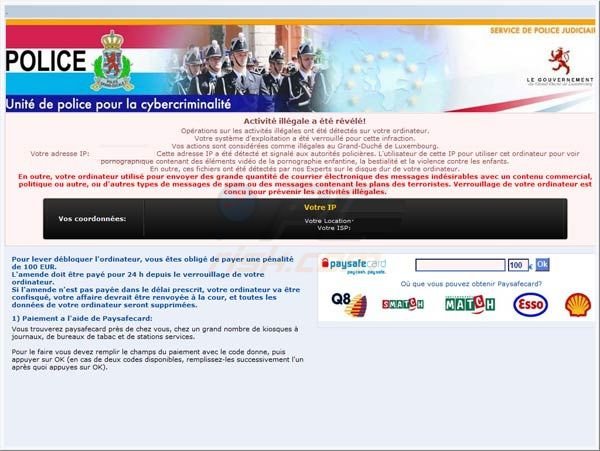Click the police officers photo in banner
Image resolution: width=600 pixels, height=451 pixels.
pos(249,67)
